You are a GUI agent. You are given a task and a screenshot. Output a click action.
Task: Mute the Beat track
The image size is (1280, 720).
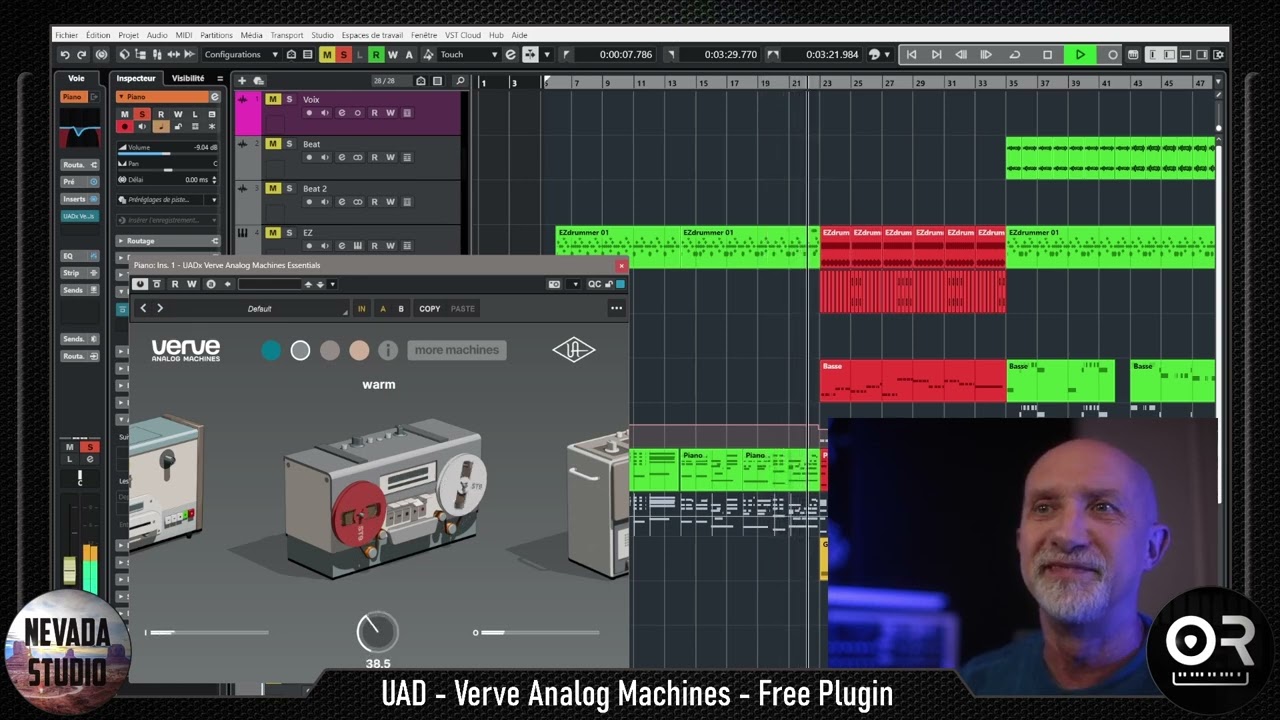tap(273, 144)
